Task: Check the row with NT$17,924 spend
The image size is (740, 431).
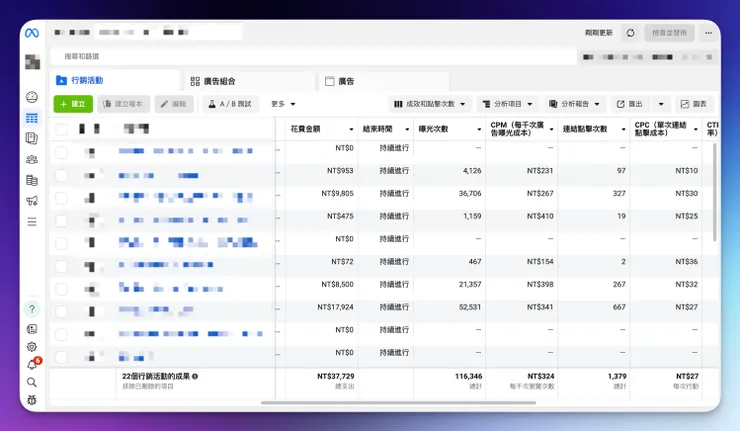Action: point(61,312)
